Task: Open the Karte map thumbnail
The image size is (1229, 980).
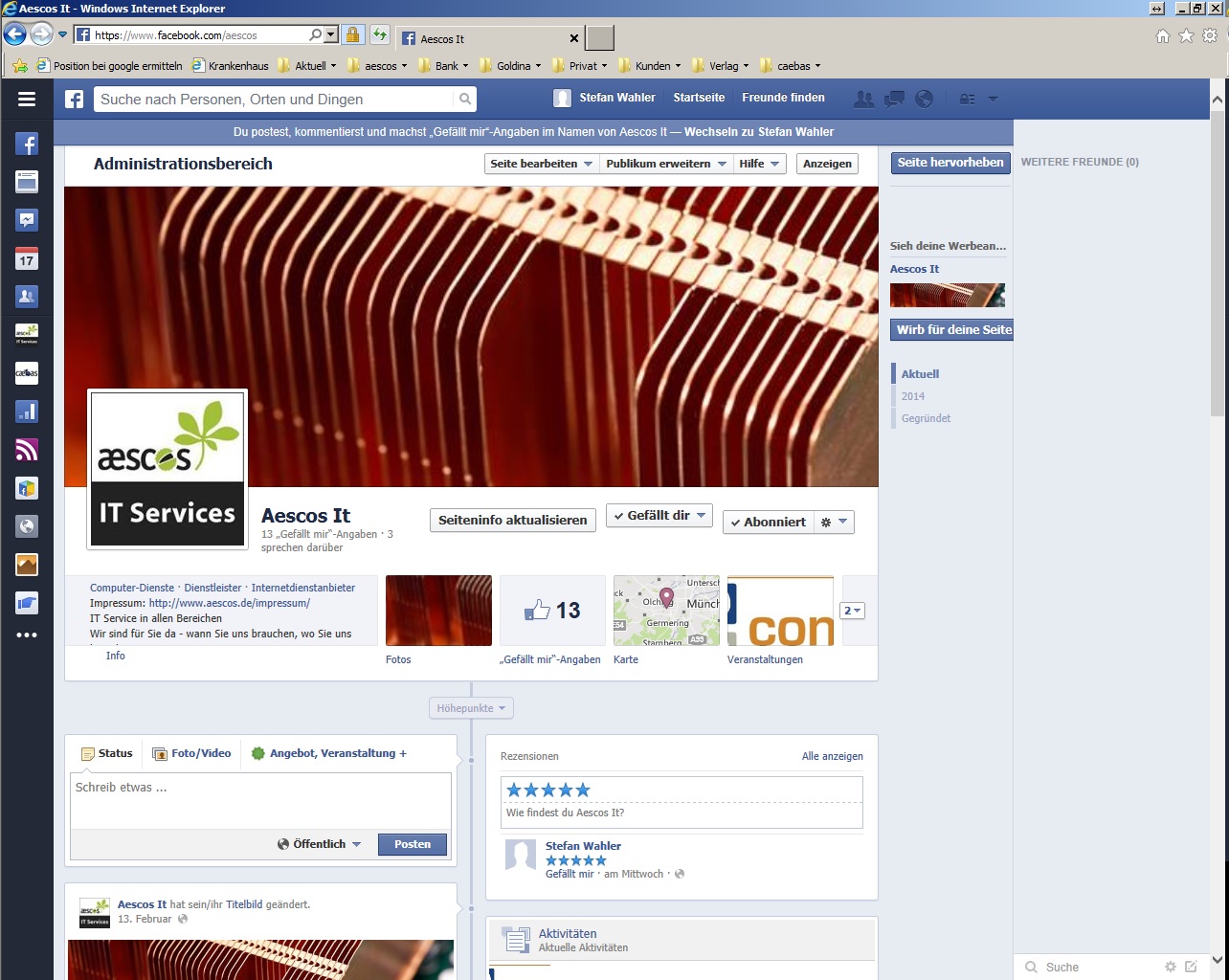Action: tap(666, 611)
